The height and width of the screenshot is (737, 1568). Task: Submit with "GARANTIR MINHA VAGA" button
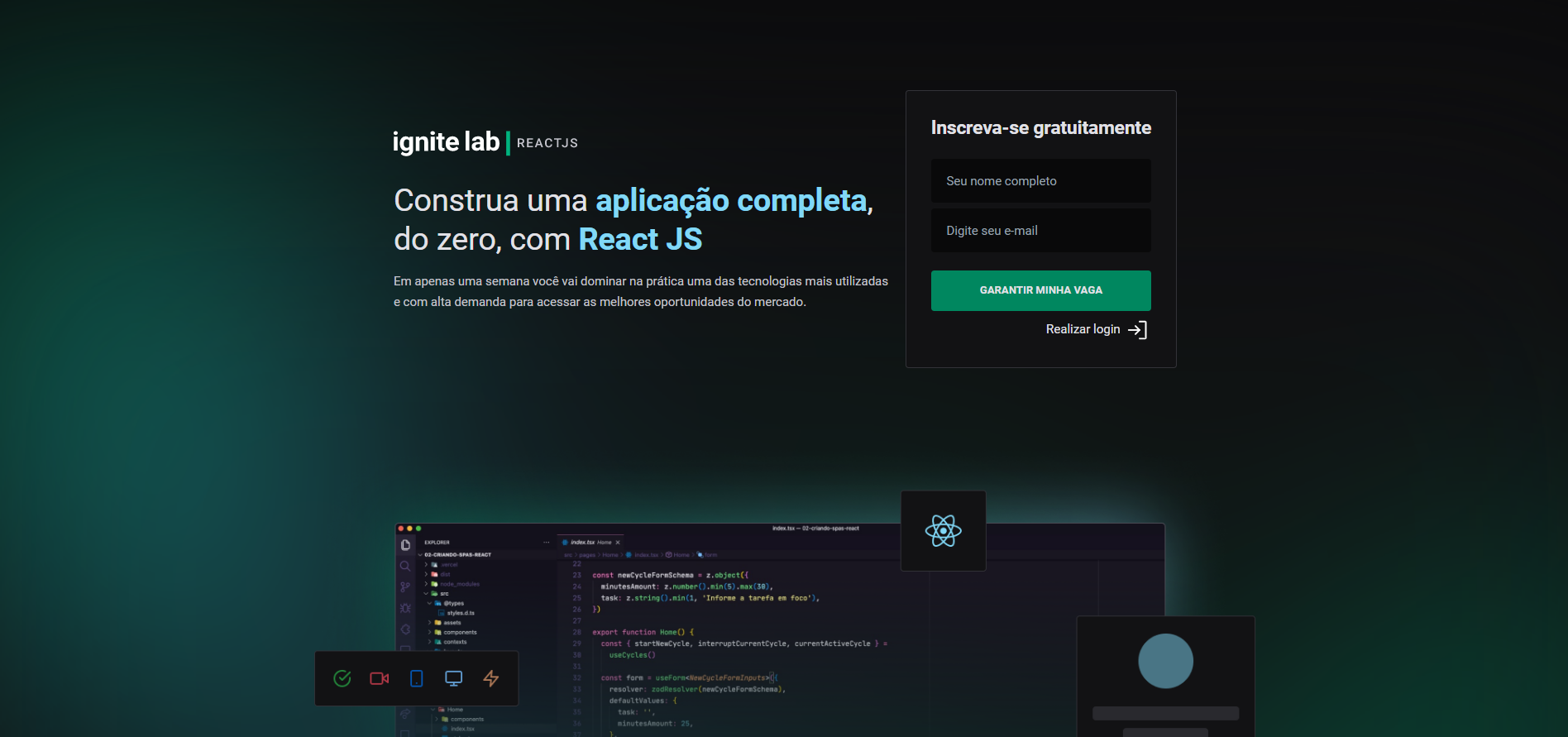pyautogui.click(x=1041, y=290)
